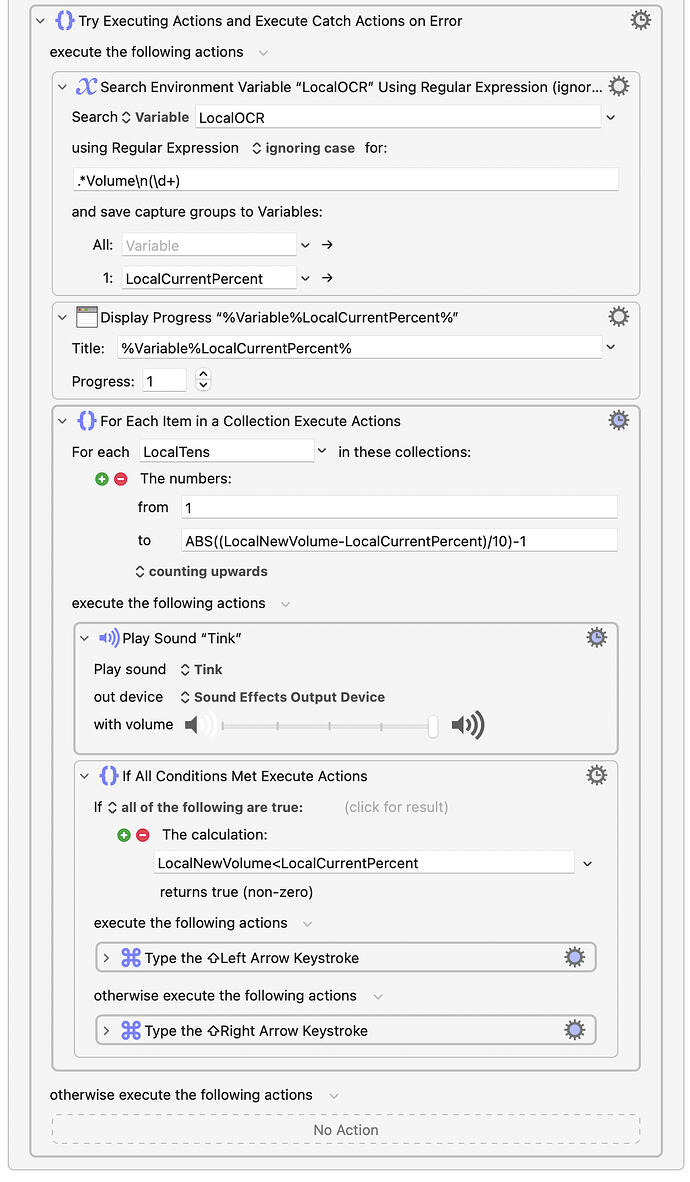Viewport: 690px width, 1182px height.
Task: Open gear menu for If All Conditions Met
Action: point(596,776)
